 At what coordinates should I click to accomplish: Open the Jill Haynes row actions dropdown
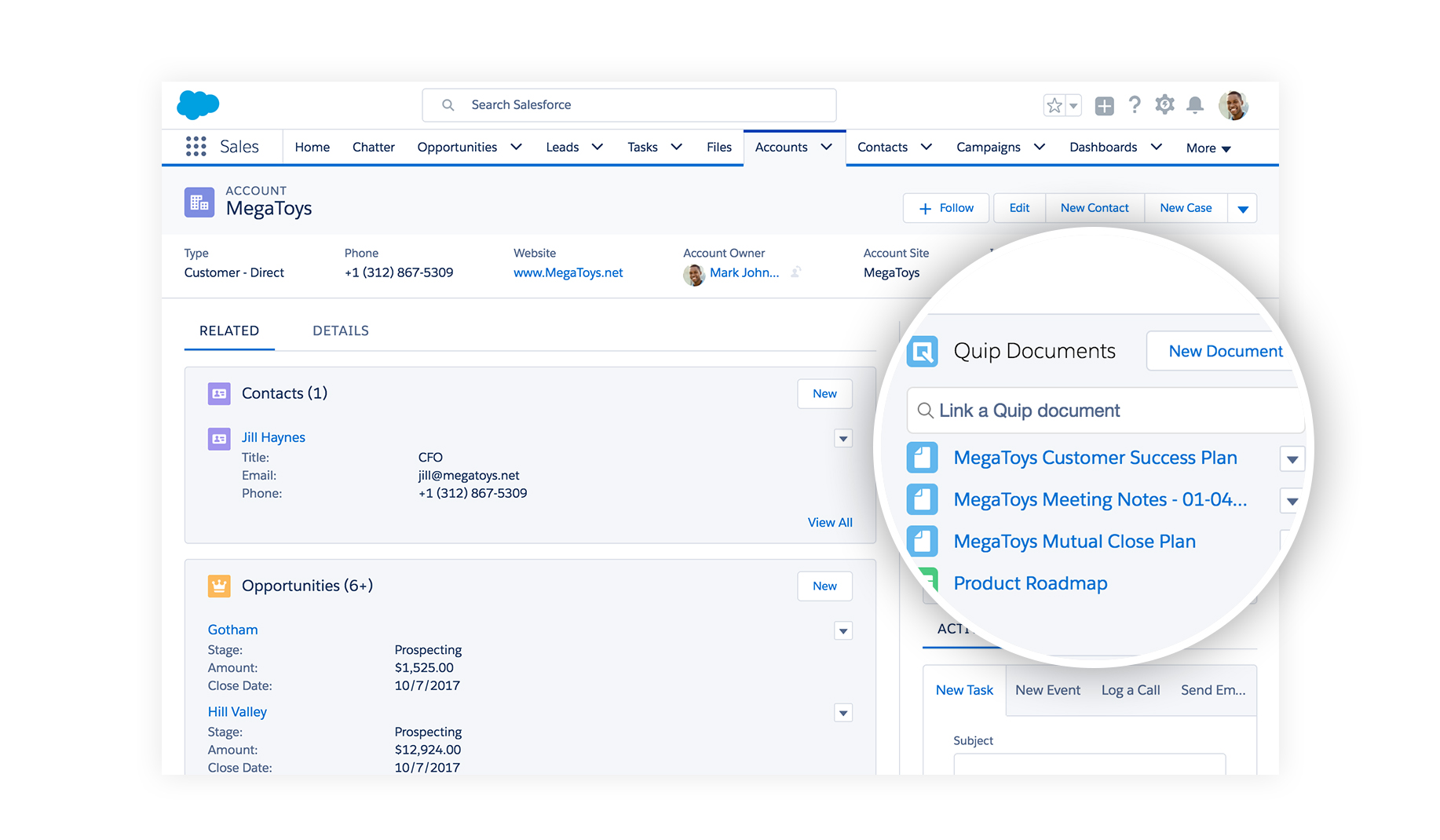pyautogui.click(x=843, y=439)
